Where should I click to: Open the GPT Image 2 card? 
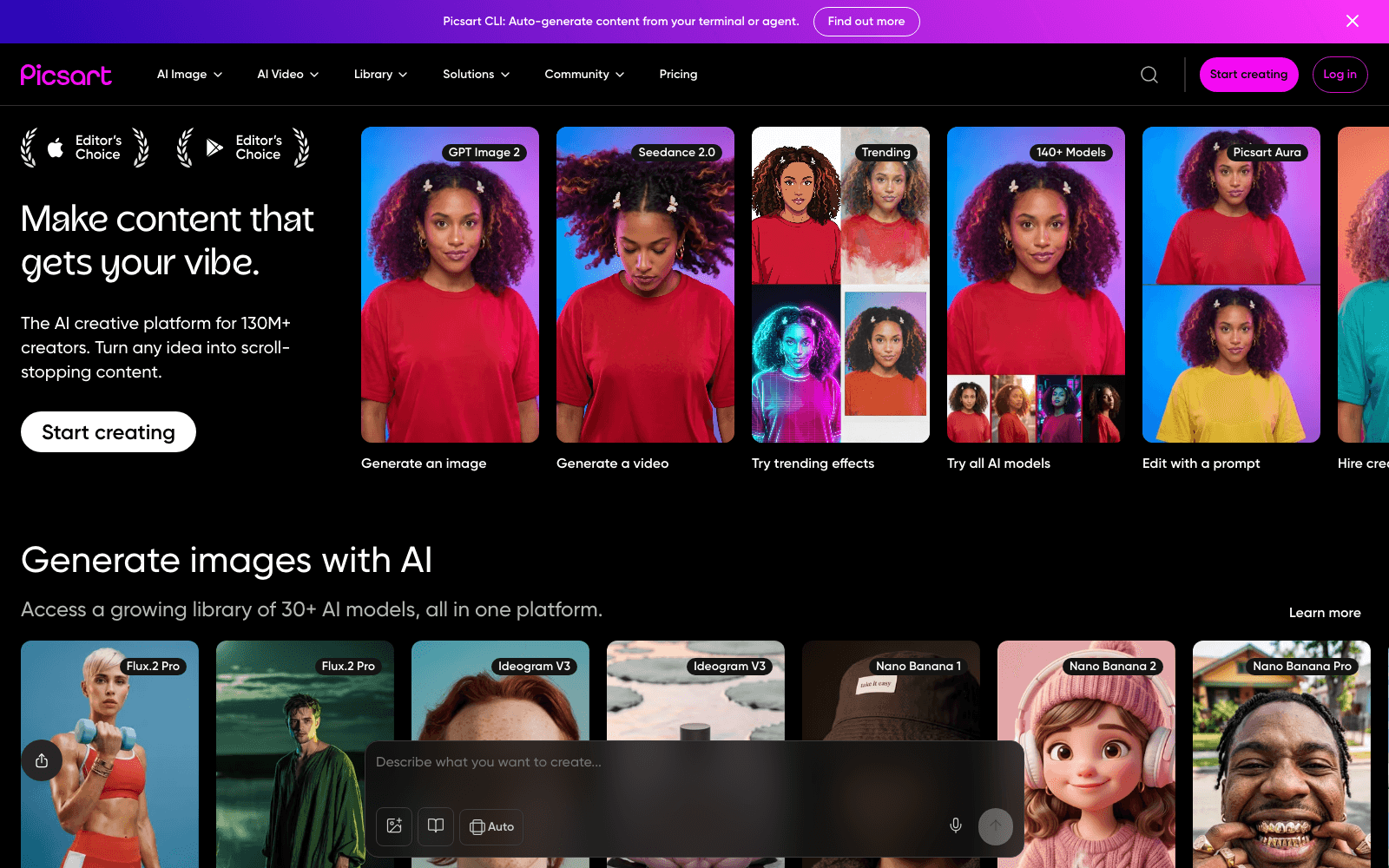(x=450, y=285)
